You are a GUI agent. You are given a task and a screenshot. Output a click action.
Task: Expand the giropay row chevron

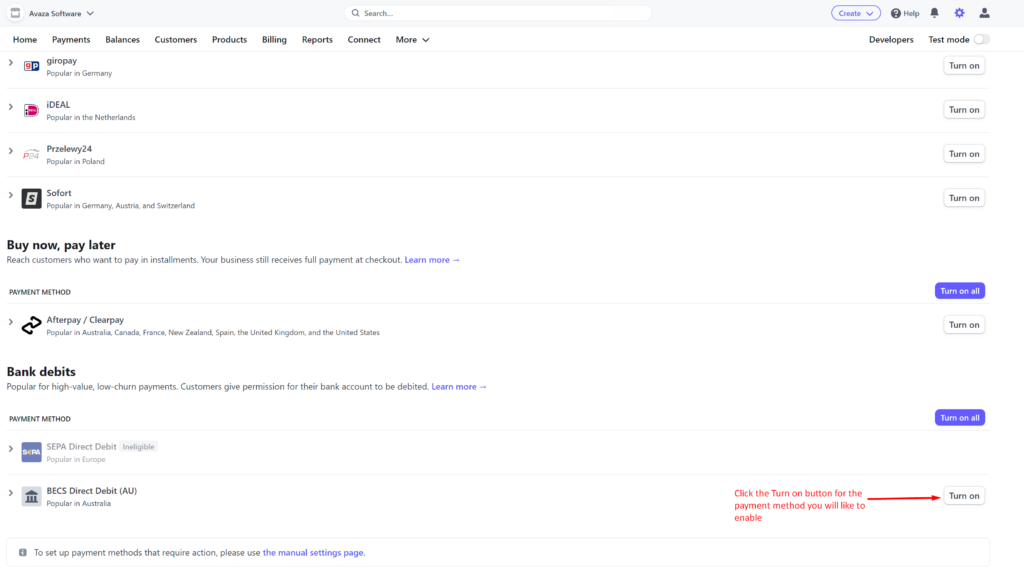(x=10, y=63)
